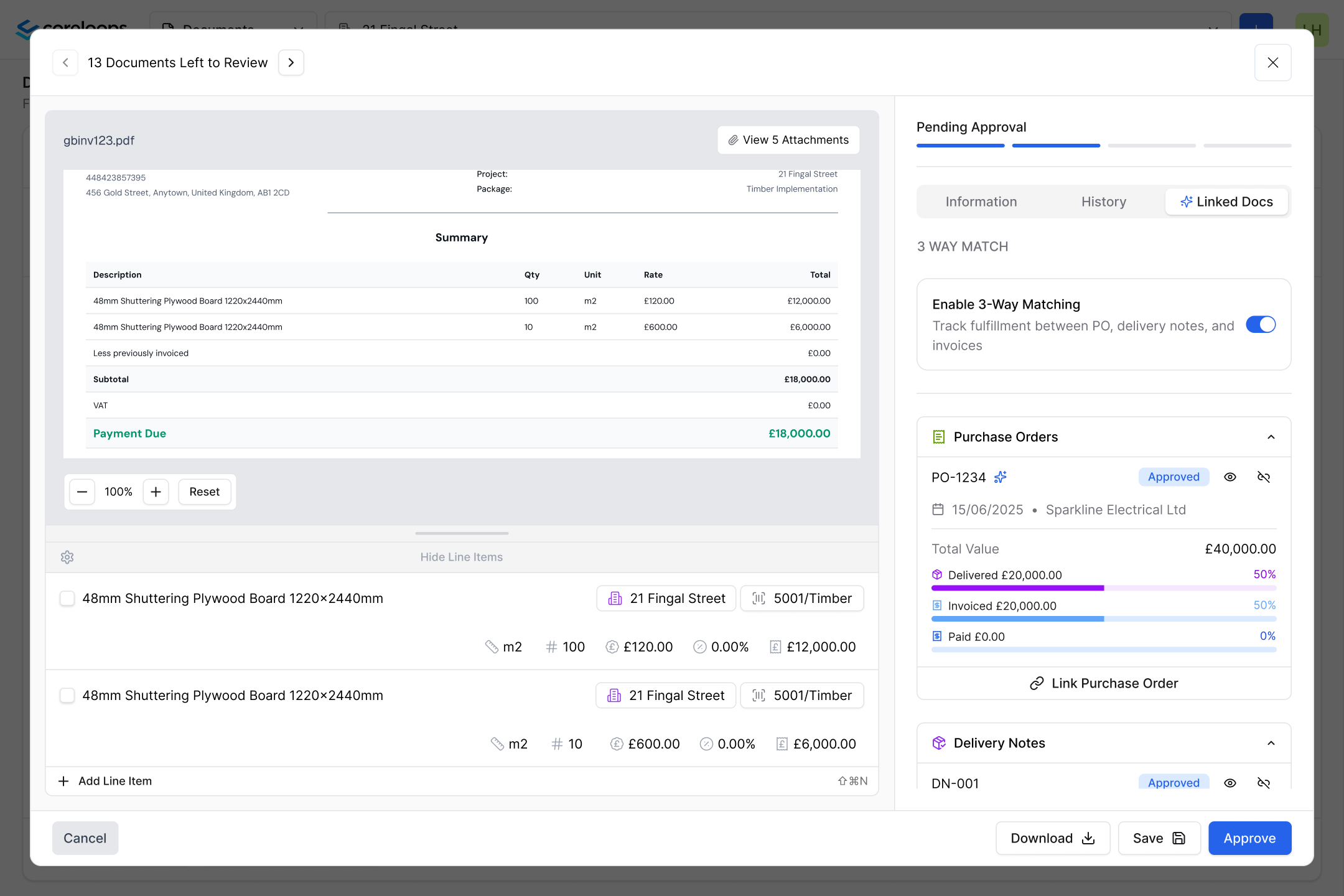Zoom out document with minus button
This screenshot has width=1344, height=896.
click(x=82, y=492)
